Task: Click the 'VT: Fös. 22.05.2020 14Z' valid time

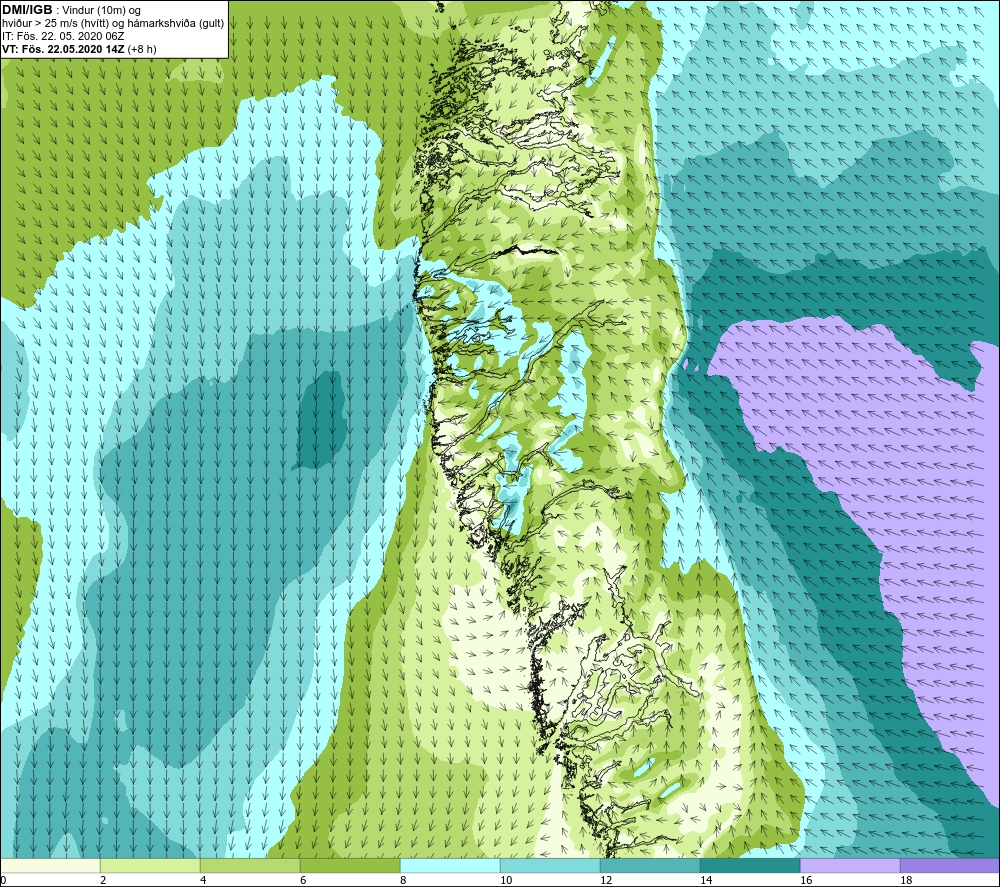Action: 64,48
